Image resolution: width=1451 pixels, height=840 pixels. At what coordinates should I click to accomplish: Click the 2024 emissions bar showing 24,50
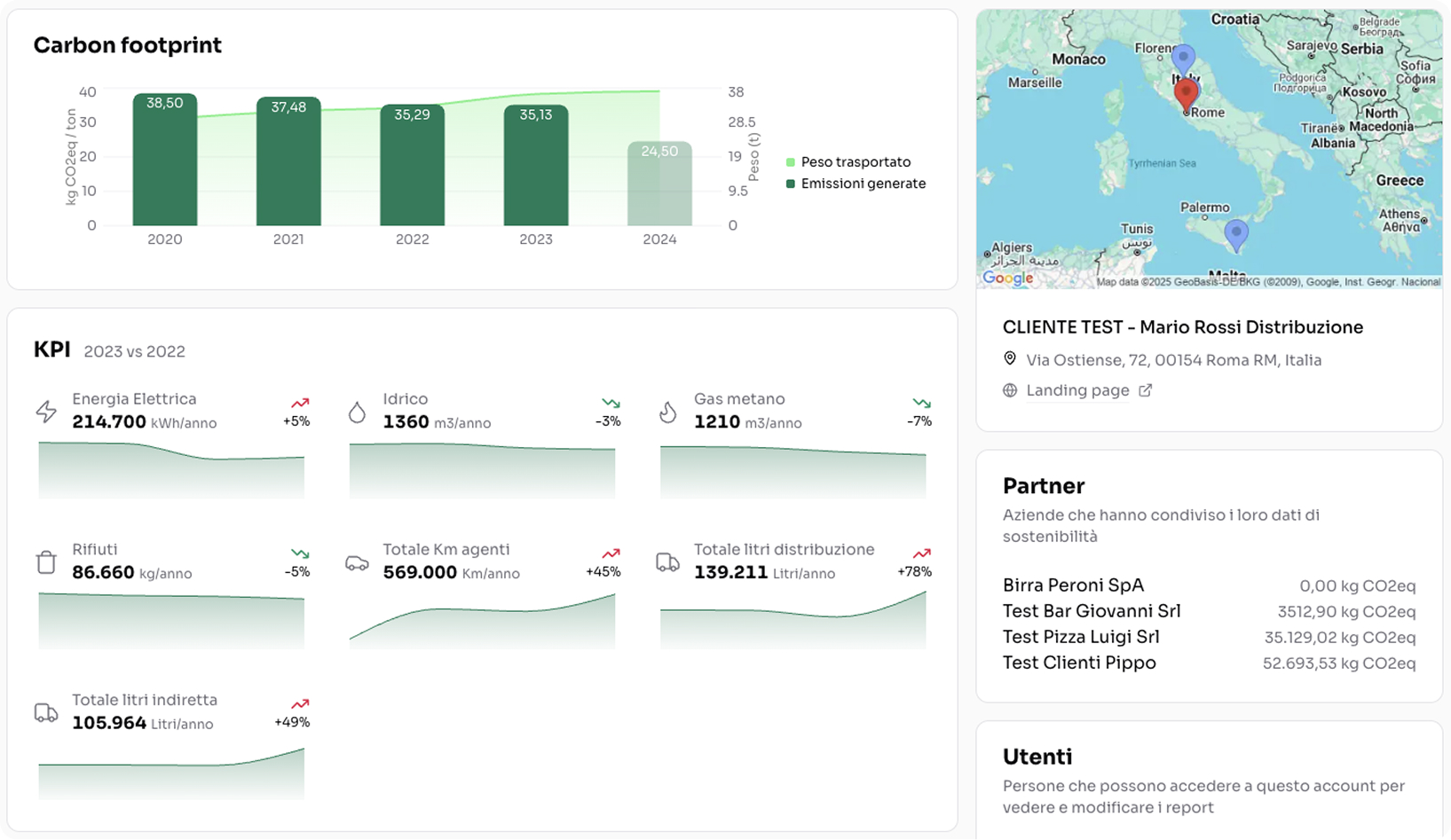(659, 184)
